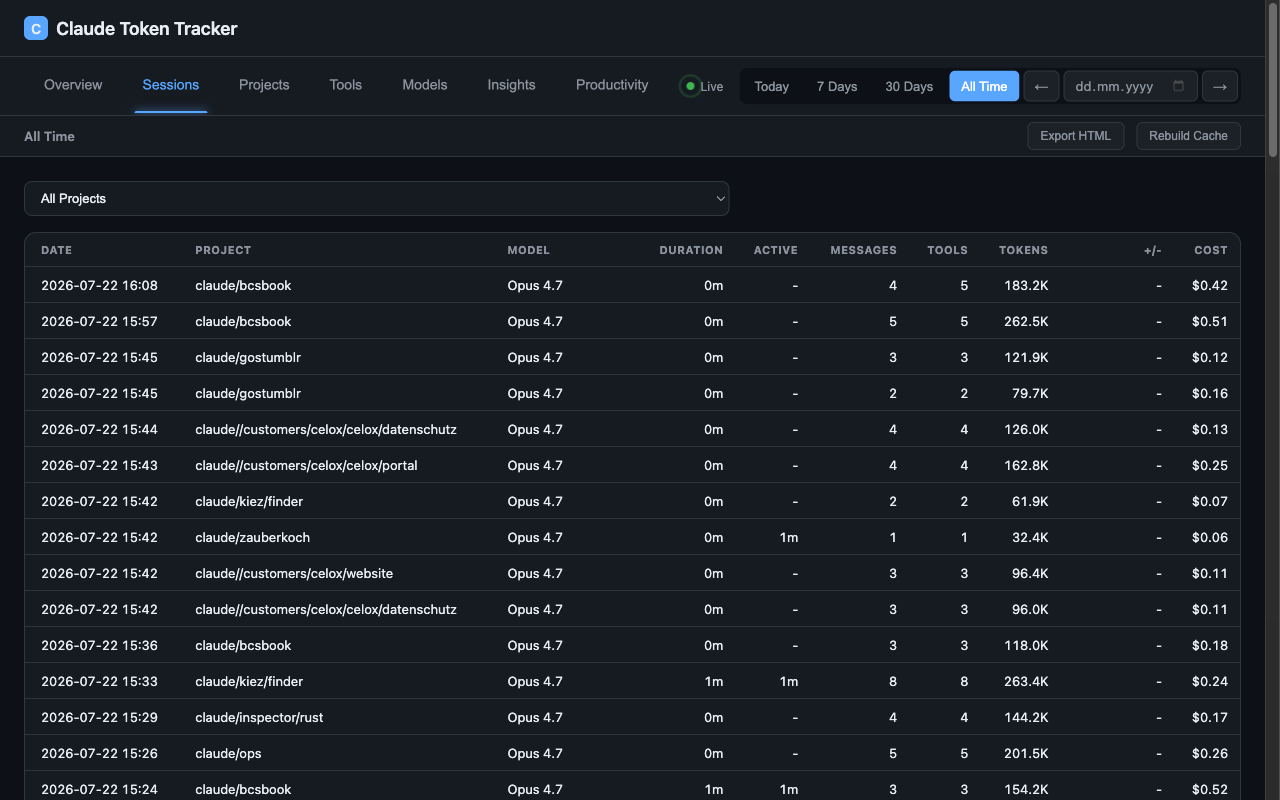
Task: Switch to the Projects tab
Action: coord(264,85)
